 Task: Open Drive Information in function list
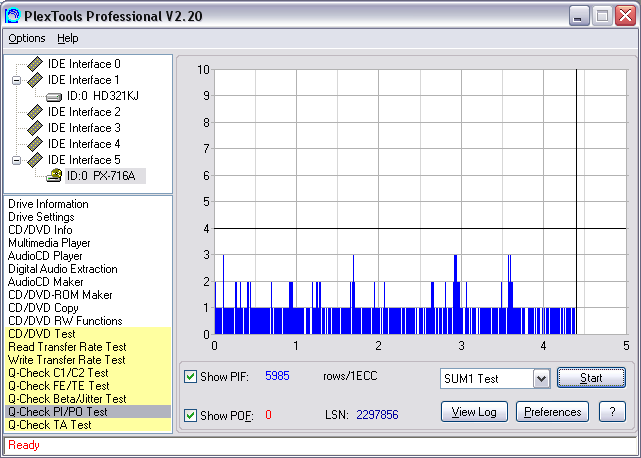(48, 204)
